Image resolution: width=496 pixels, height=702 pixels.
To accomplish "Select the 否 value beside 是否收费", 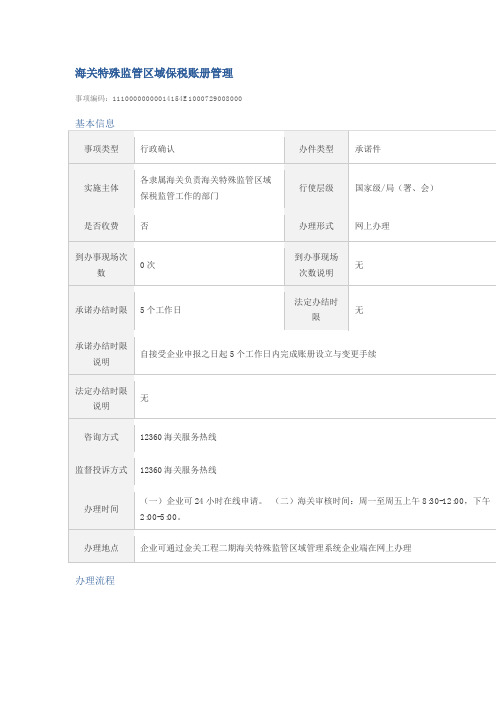I will point(144,226).
